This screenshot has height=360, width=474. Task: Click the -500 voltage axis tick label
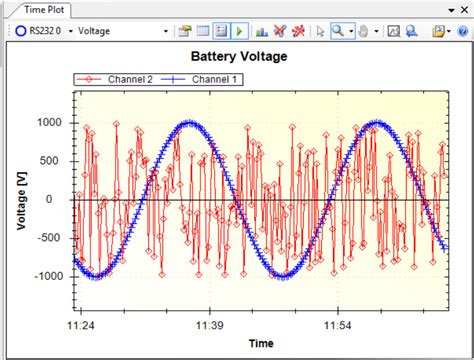(x=50, y=238)
